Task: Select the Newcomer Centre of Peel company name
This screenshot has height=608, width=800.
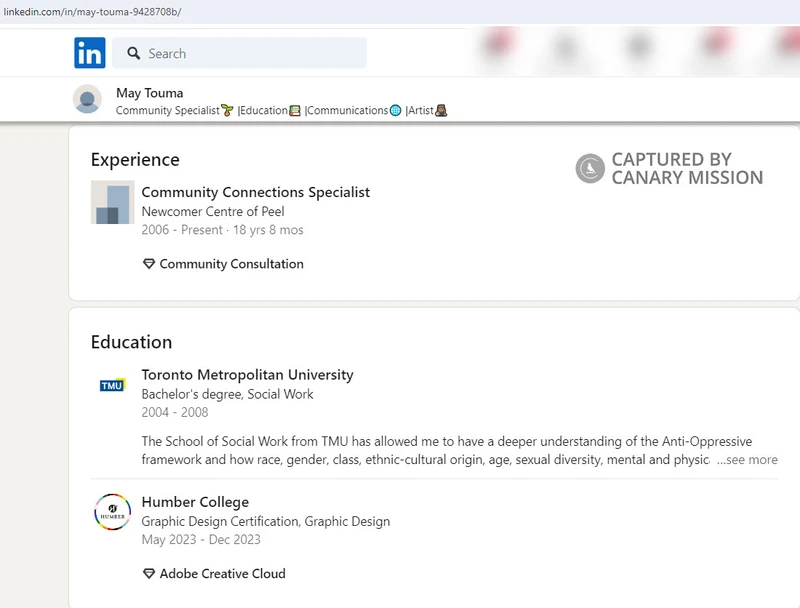Action: [x=213, y=211]
